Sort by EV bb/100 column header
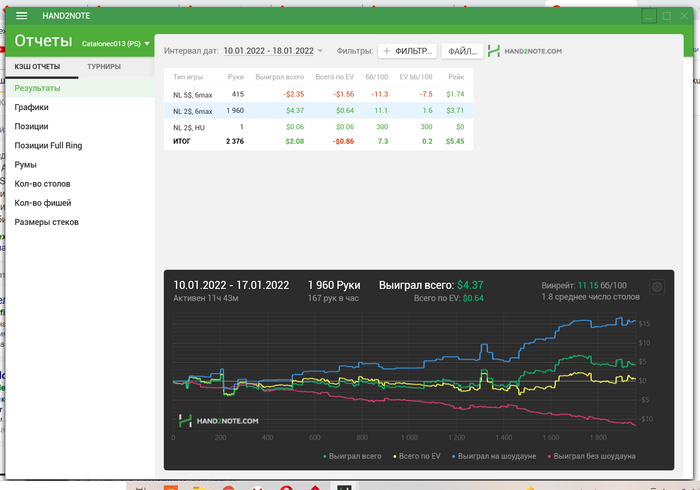The height and width of the screenshot is (490, 700). pyautogui.click(x=416, y=77)
